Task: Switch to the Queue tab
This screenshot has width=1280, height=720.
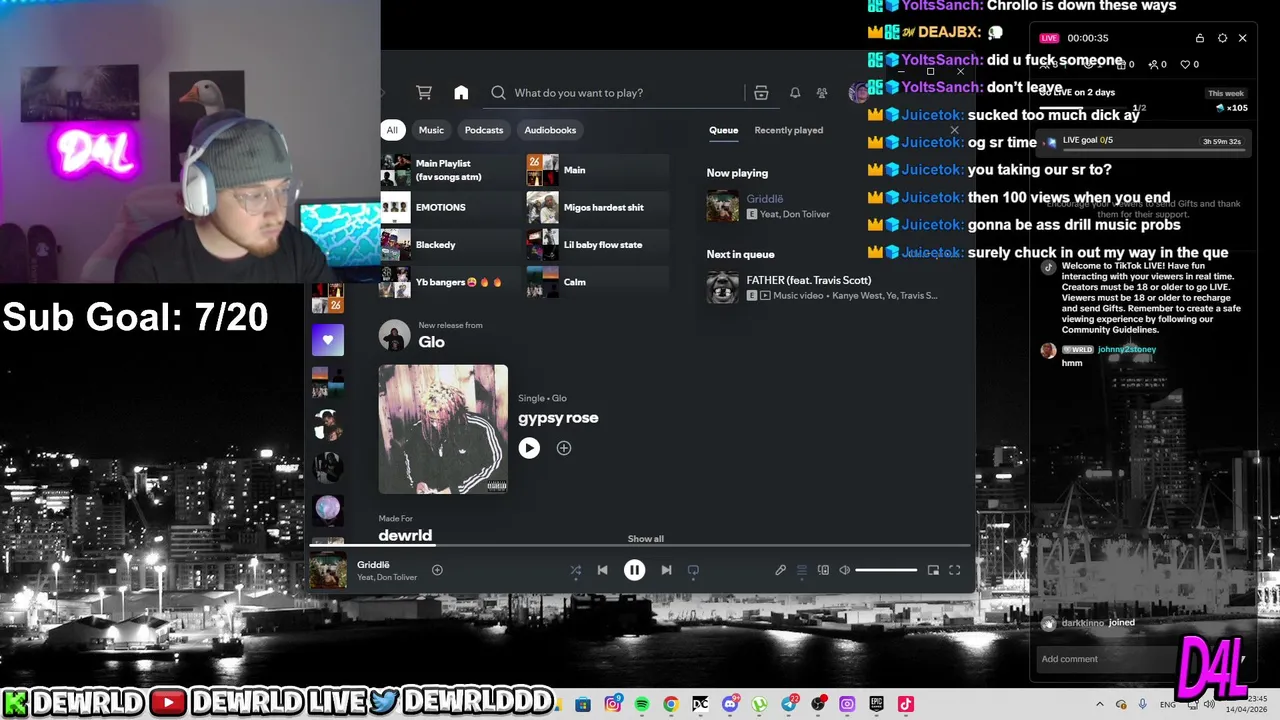Action: 724,130
